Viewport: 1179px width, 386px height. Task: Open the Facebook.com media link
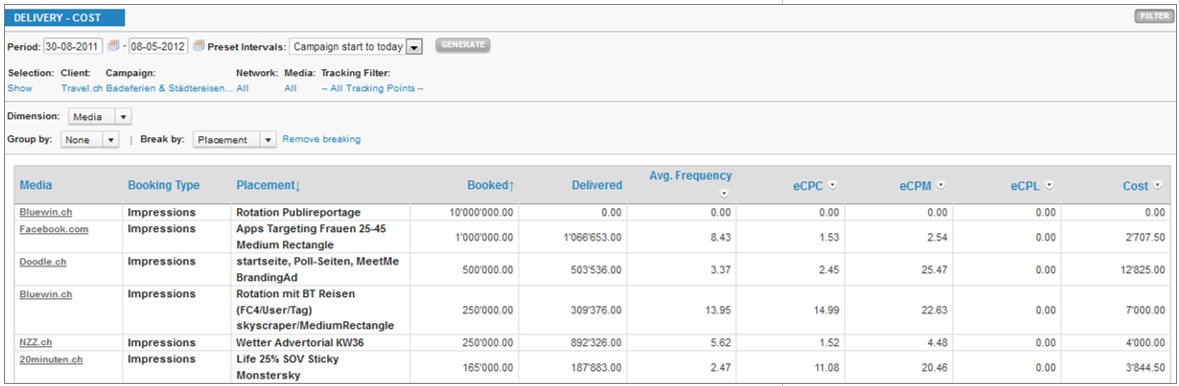53,229
